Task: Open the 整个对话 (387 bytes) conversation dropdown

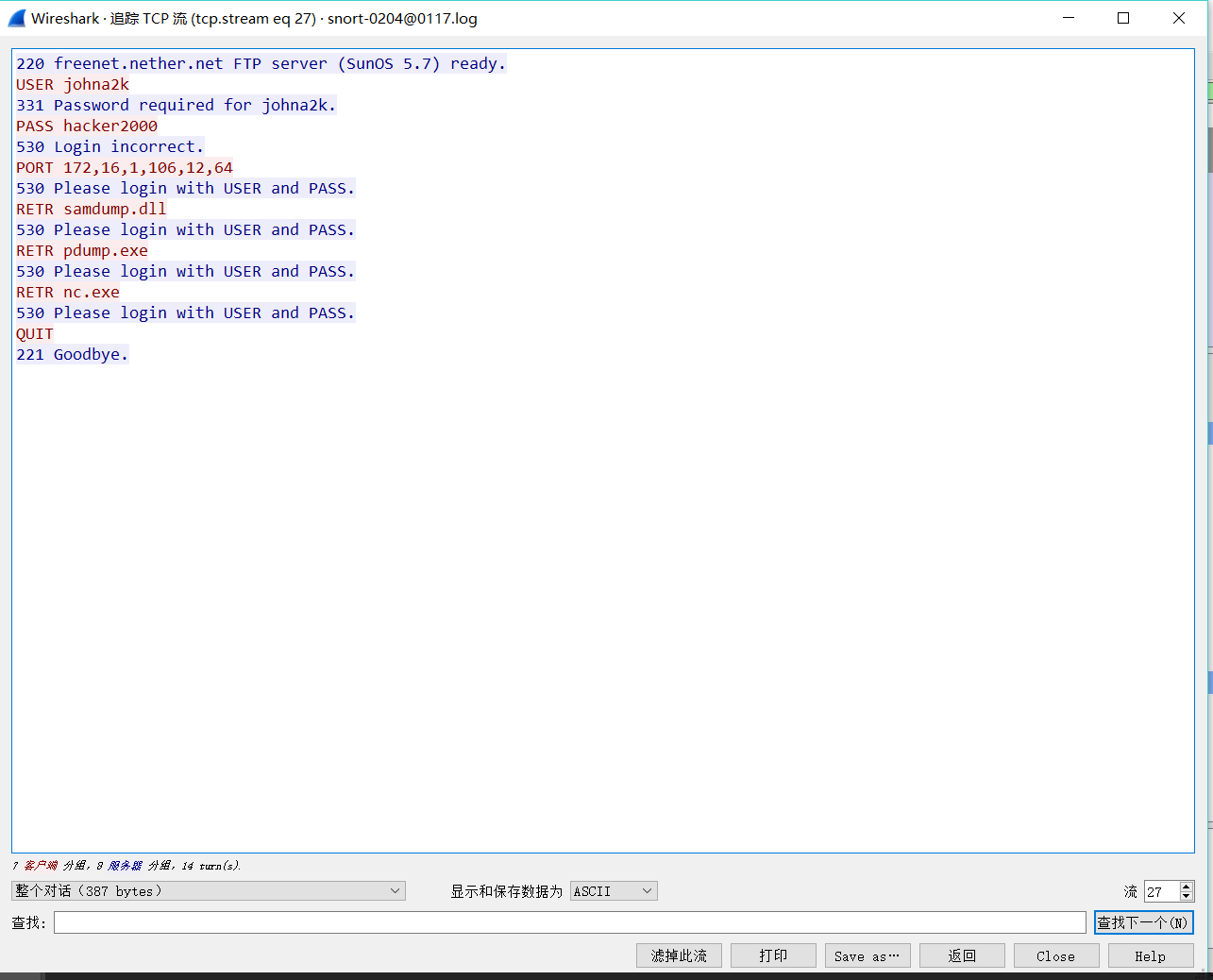Action: [x=209, y=891]
